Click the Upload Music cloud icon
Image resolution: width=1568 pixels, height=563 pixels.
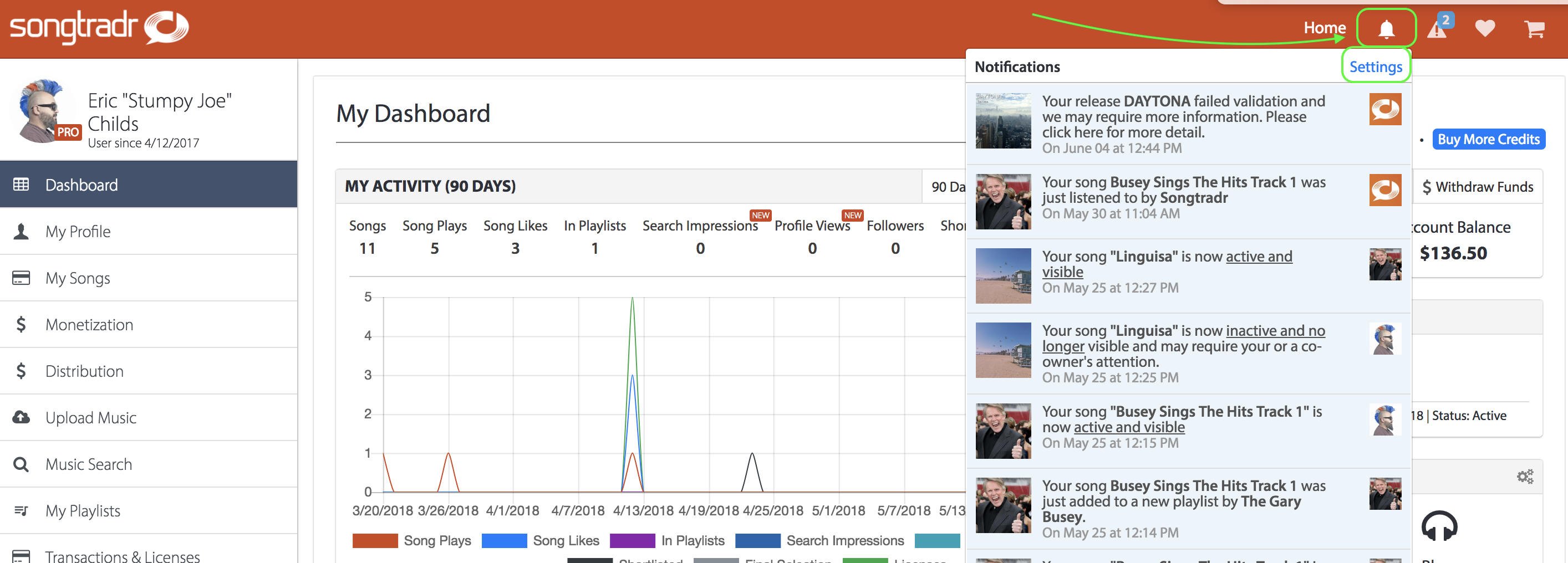click(x=21, y=417)
